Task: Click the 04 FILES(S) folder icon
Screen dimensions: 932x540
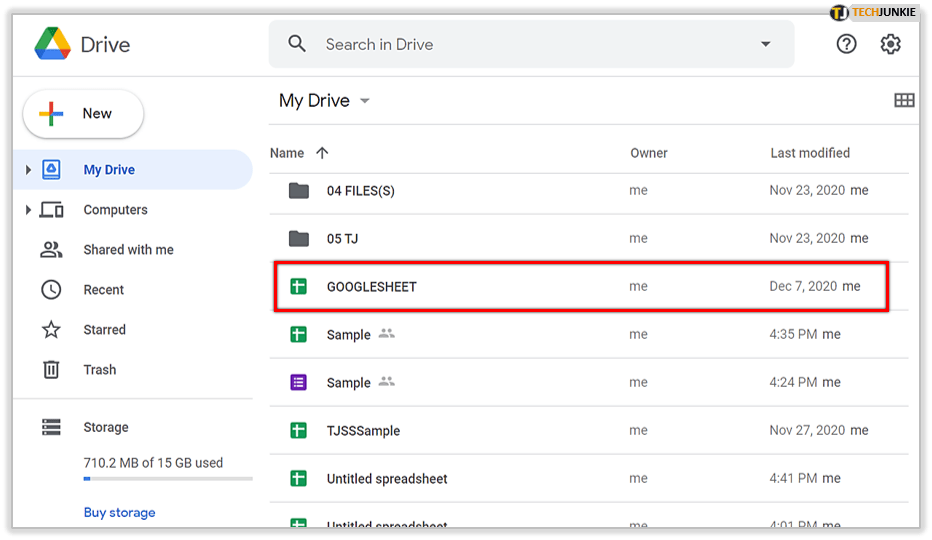Action: (298, 190)
